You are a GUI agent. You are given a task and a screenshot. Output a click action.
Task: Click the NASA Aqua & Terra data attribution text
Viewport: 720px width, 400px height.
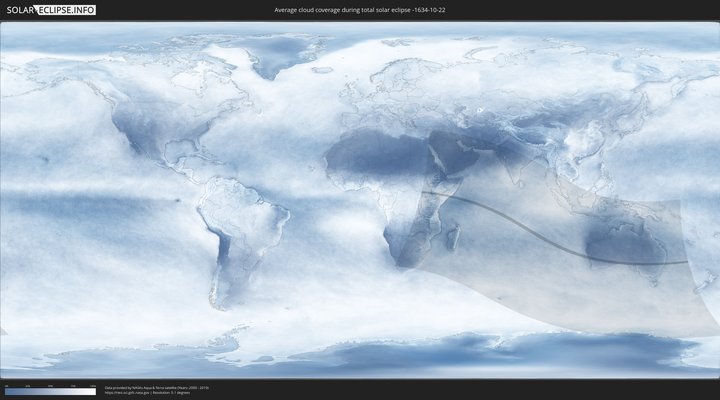coord(157,387)
